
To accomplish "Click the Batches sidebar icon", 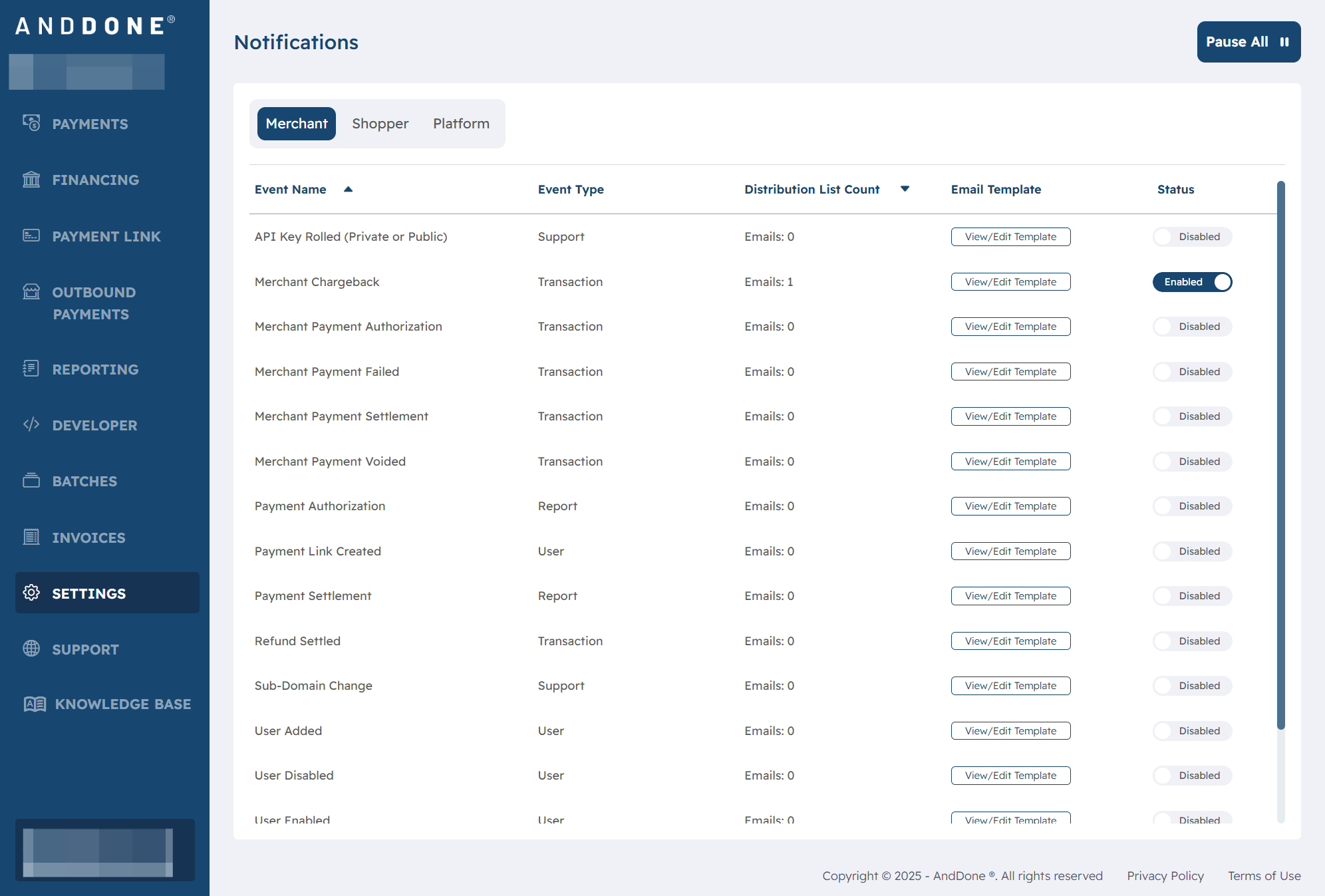I will coord(31,480).
